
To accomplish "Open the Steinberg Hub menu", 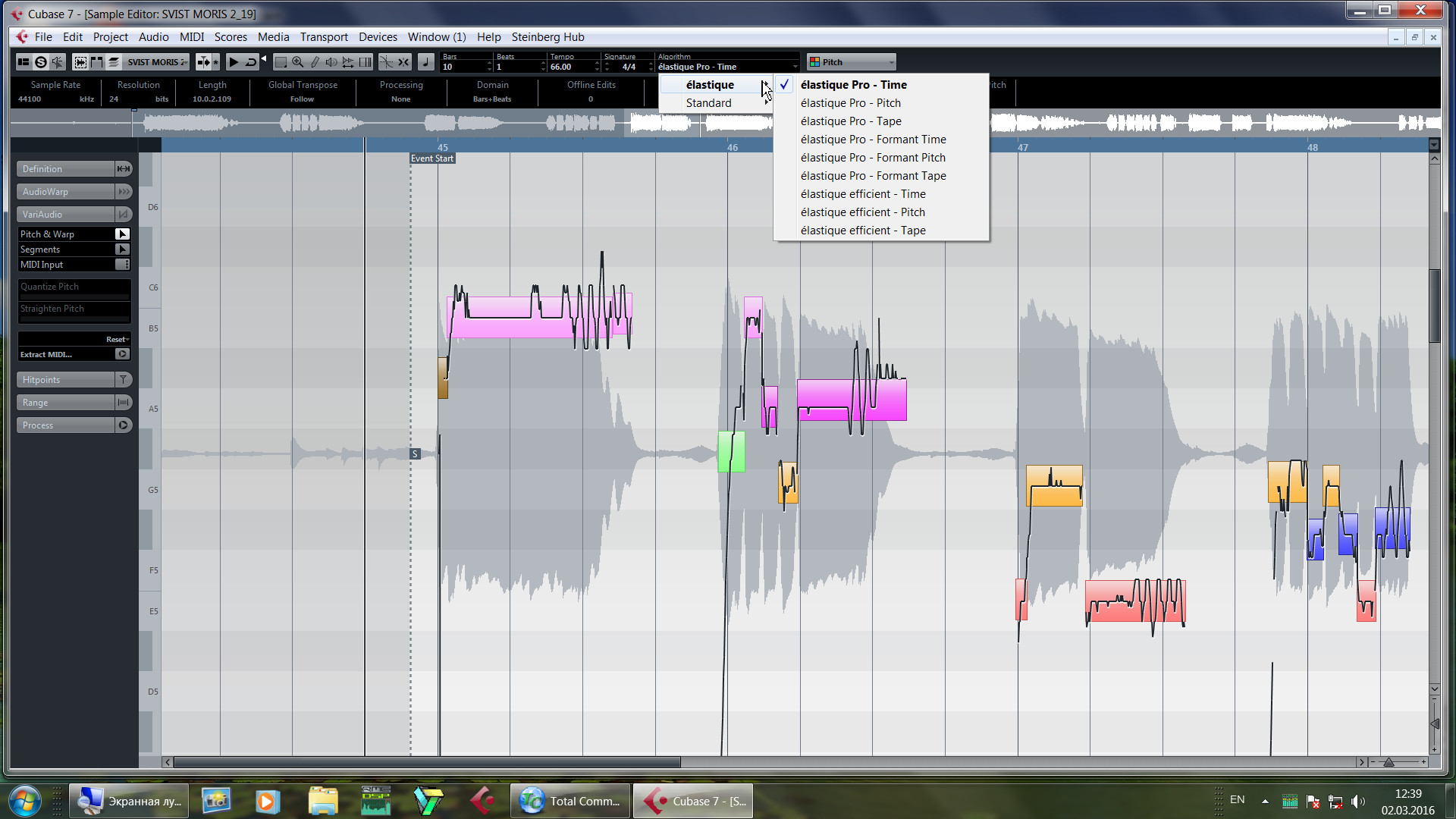I will coord(548,37).
